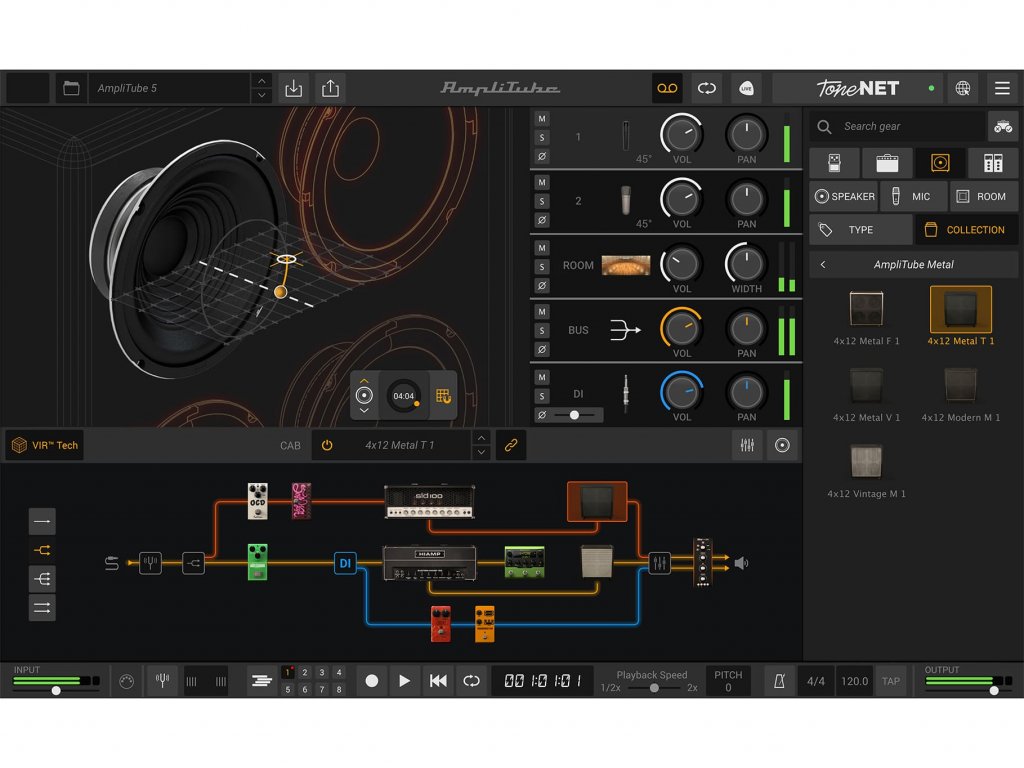Image resolution: width=1024 pixels, height=768 pixels.
Task: Mute mic channel 1
Action: point(541,119)
